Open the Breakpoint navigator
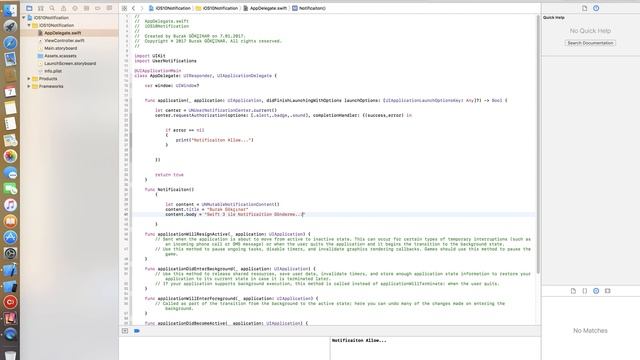Viewport: 640px width, 360px height. 98,8
